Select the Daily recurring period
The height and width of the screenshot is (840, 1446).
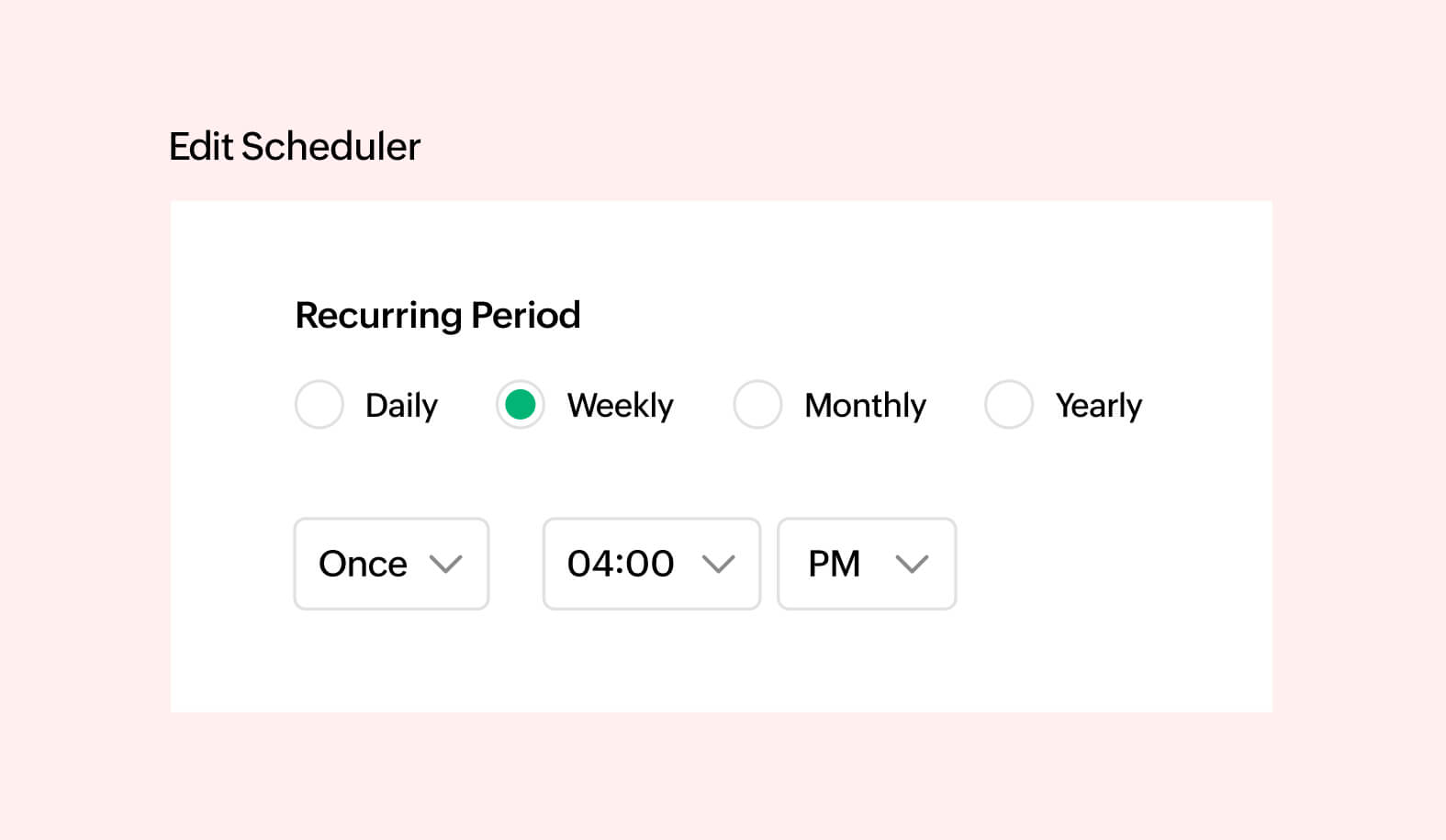pos(319,404)
